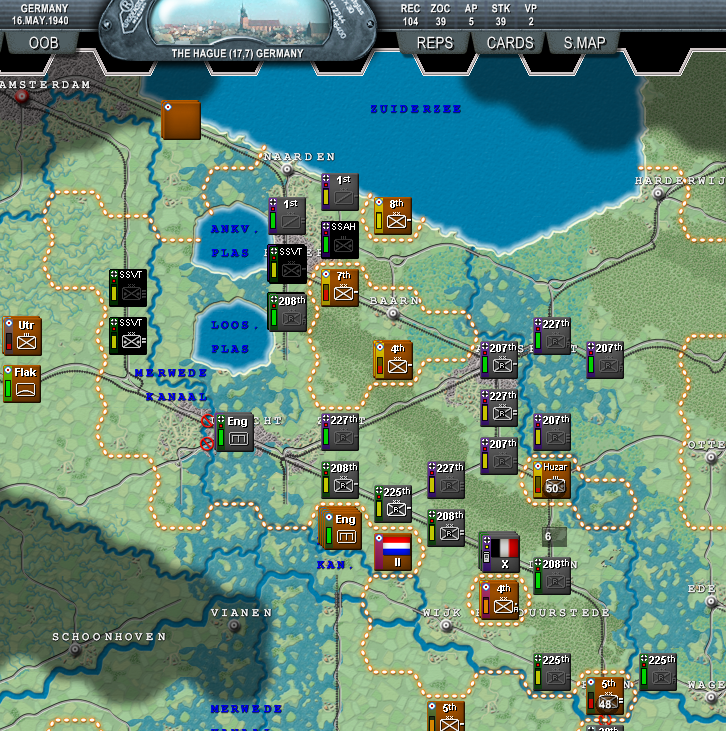
Task: Click the ZOC value 39
Action: tap(440, 21)
